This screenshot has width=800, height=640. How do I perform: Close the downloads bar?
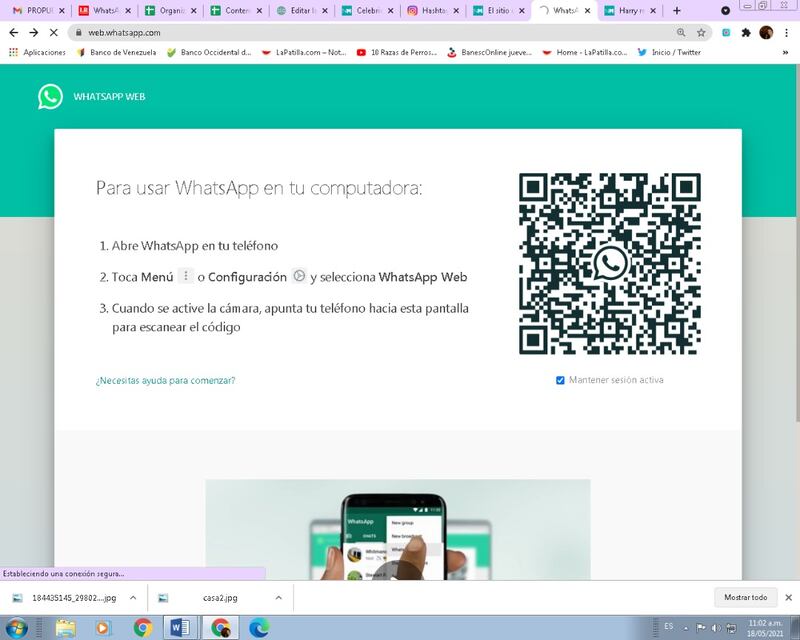tap(788, 597)
